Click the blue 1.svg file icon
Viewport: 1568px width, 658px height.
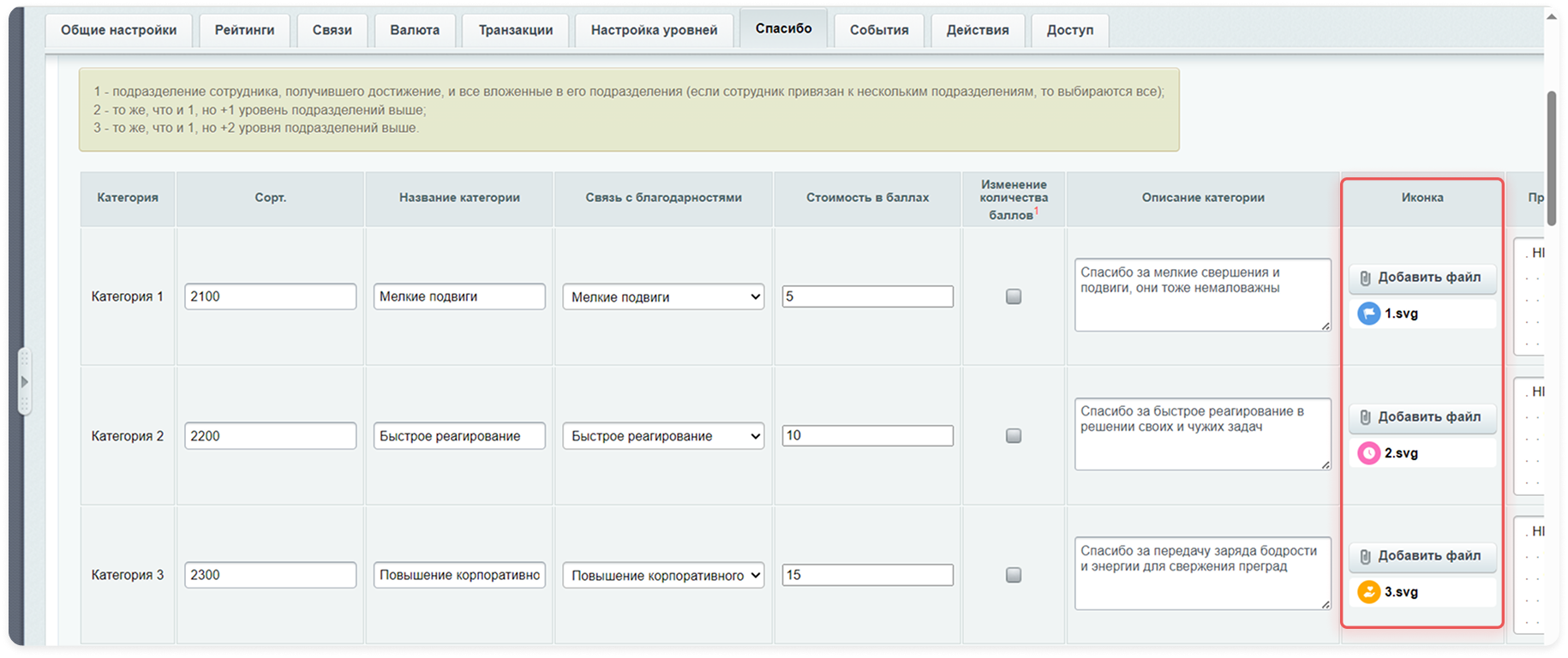pos(1368,314)
